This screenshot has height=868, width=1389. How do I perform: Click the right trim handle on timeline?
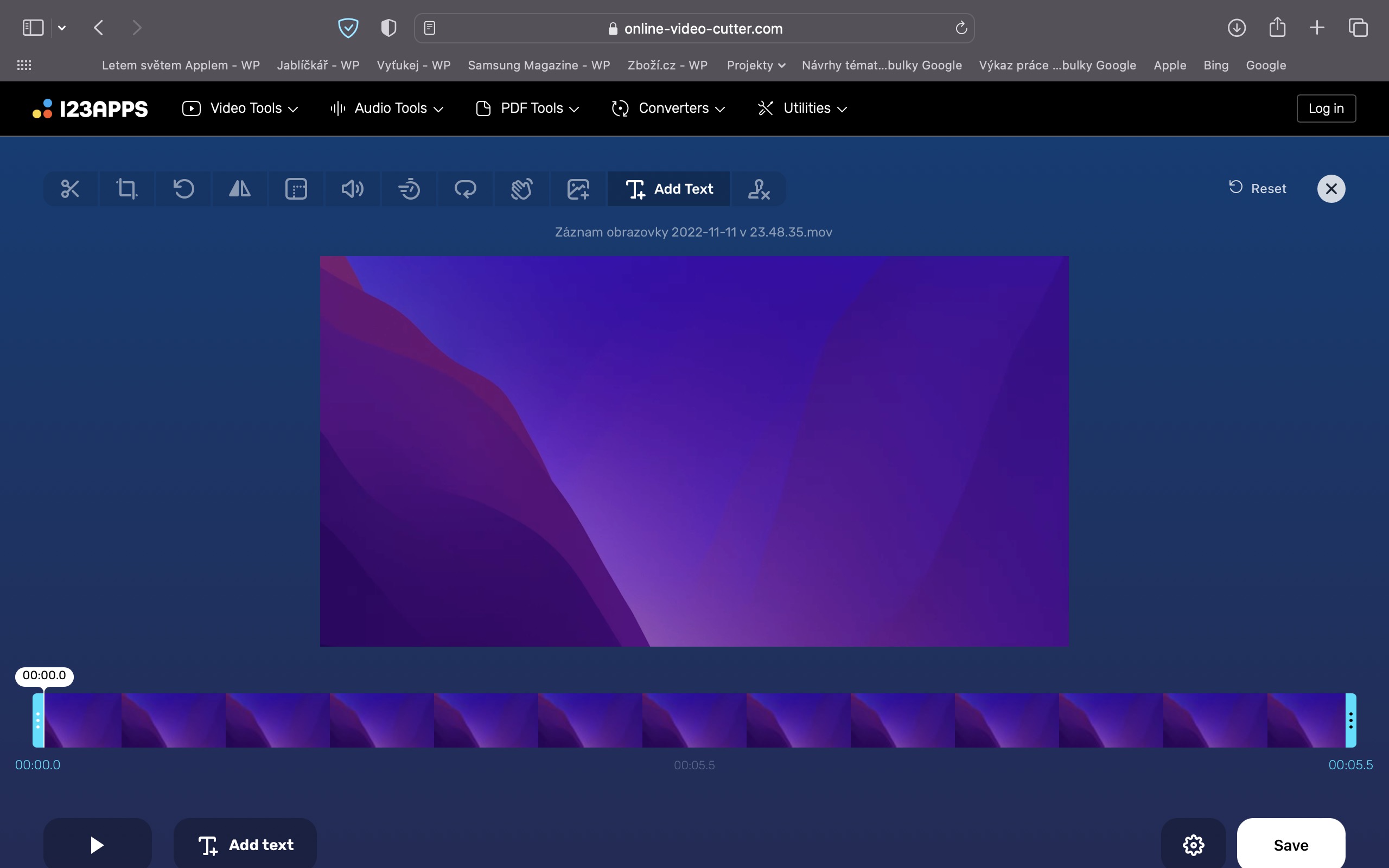click(x=1350, y=720)
